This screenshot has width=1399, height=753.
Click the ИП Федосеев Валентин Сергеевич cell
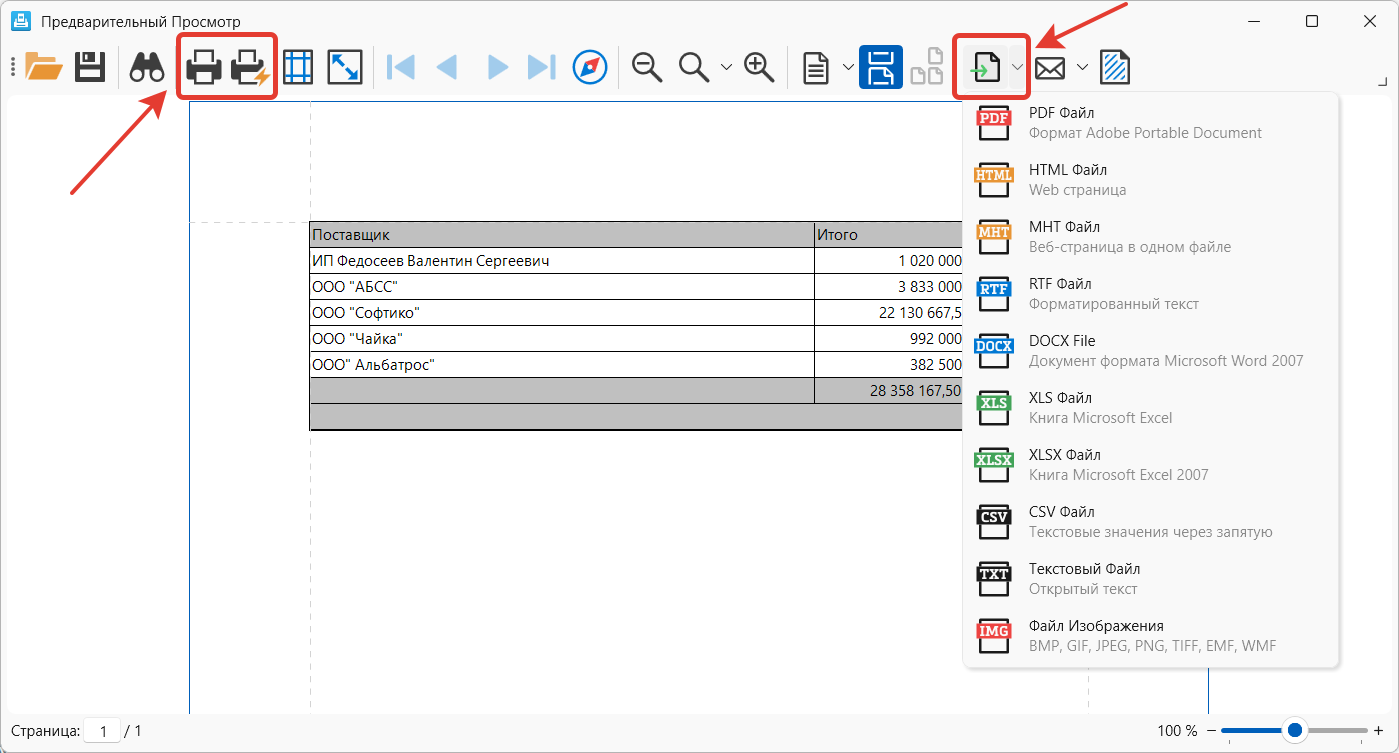click(x=562, y=261)
